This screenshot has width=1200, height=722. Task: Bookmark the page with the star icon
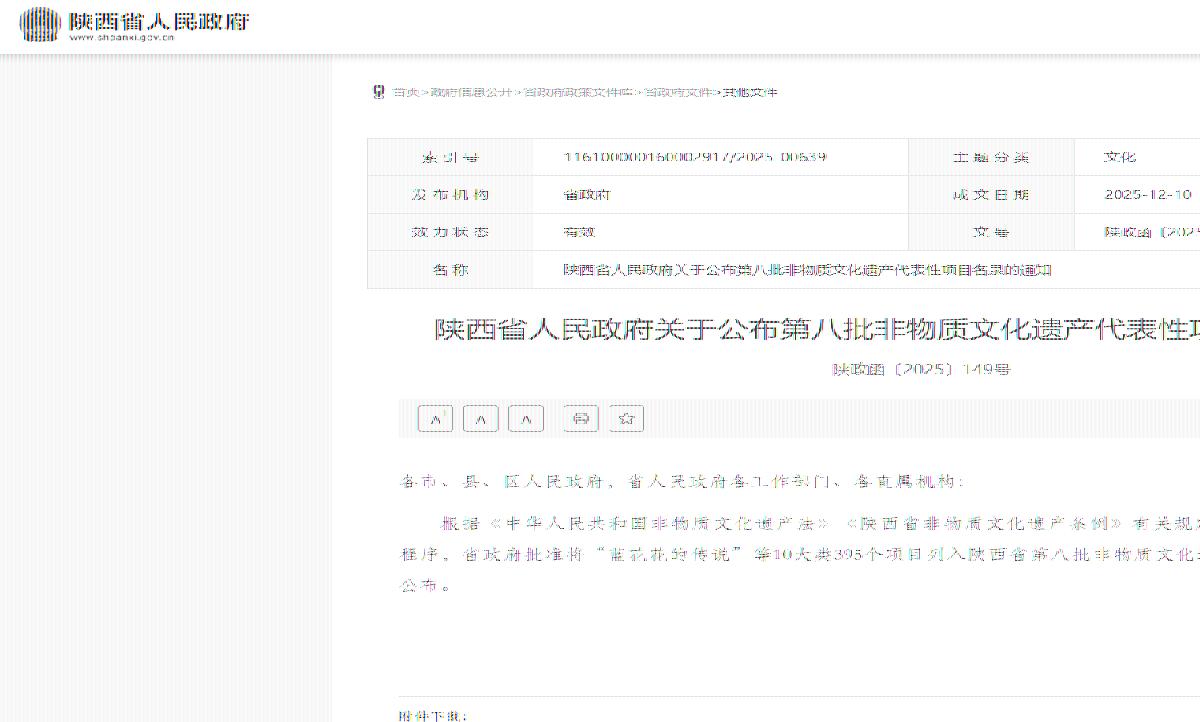[627, 419]
